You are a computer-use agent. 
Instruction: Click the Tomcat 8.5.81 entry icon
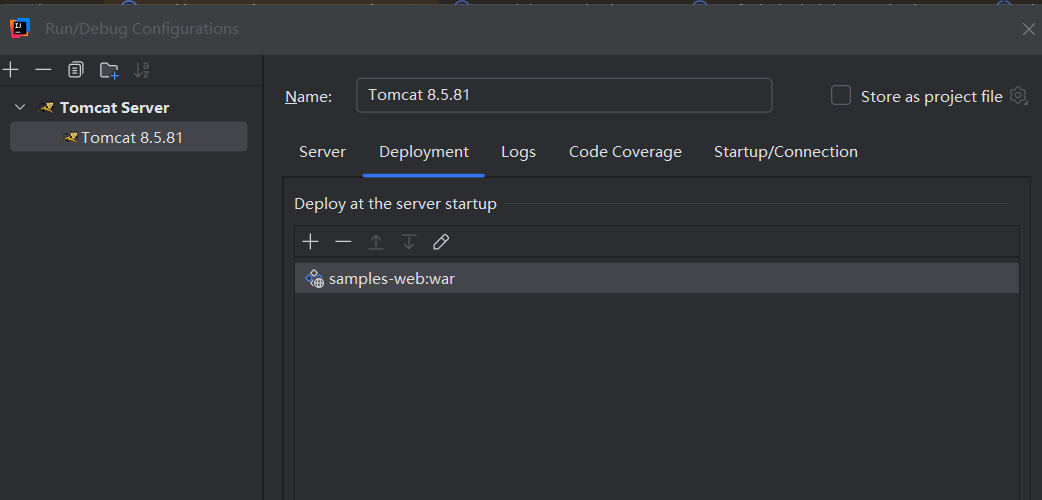[x=70, y=138]
